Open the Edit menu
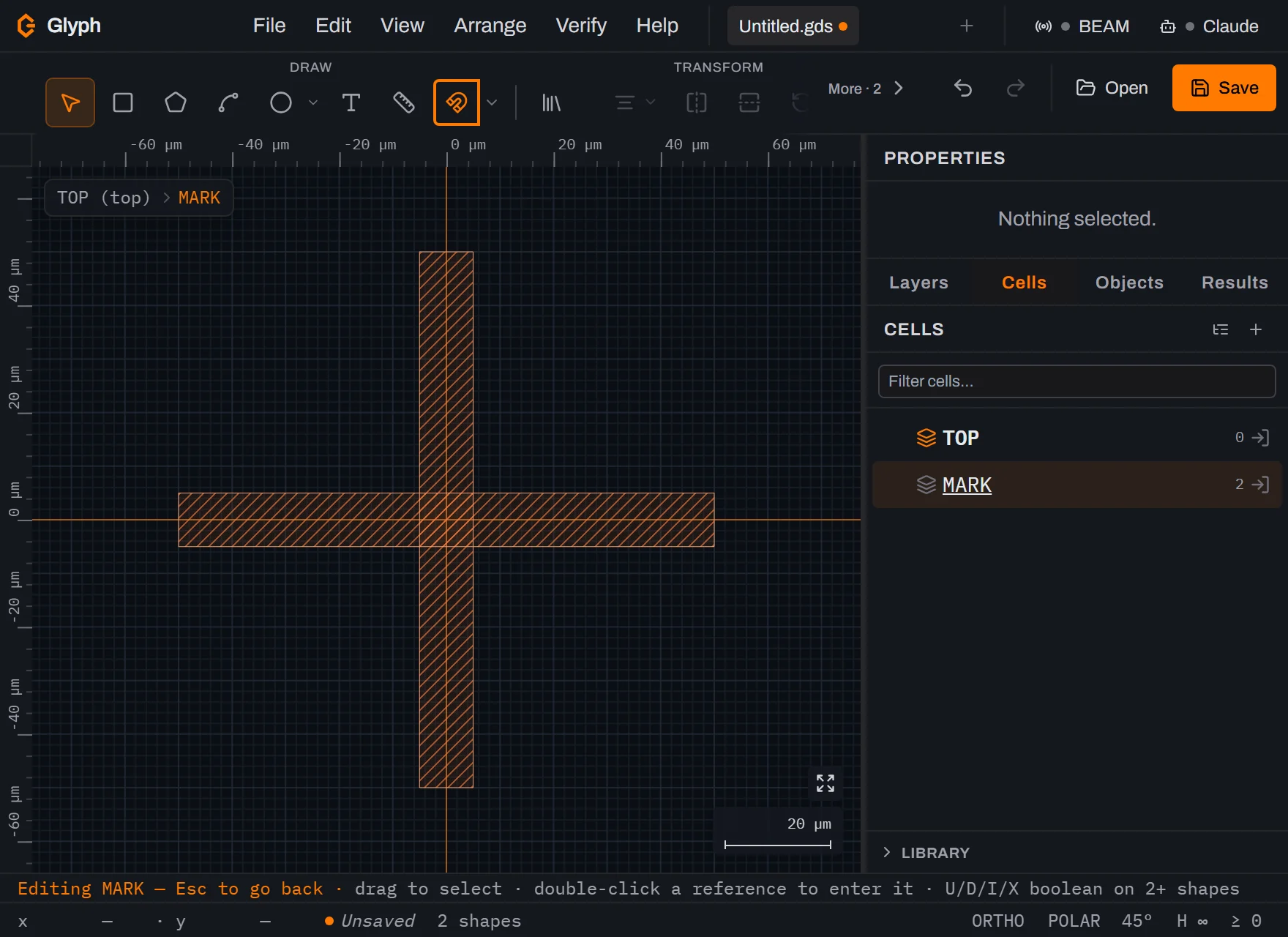The height and width of the screenshot is (937, 1288). coord(333,26)
